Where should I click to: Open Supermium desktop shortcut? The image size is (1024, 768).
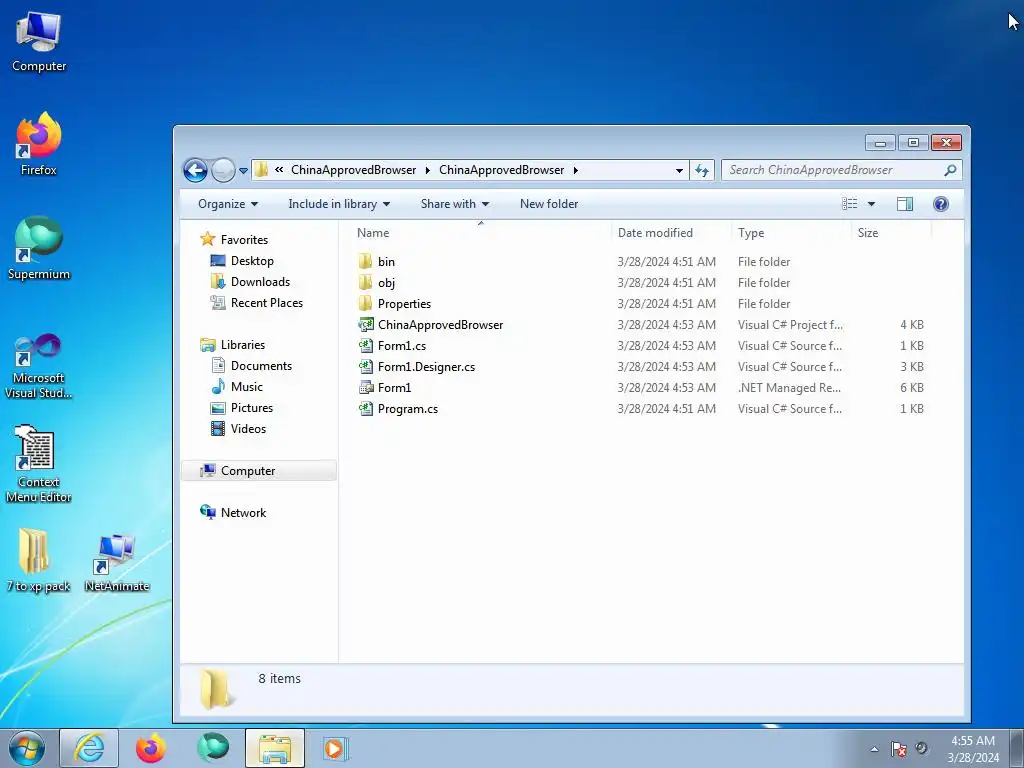point(39,248)
